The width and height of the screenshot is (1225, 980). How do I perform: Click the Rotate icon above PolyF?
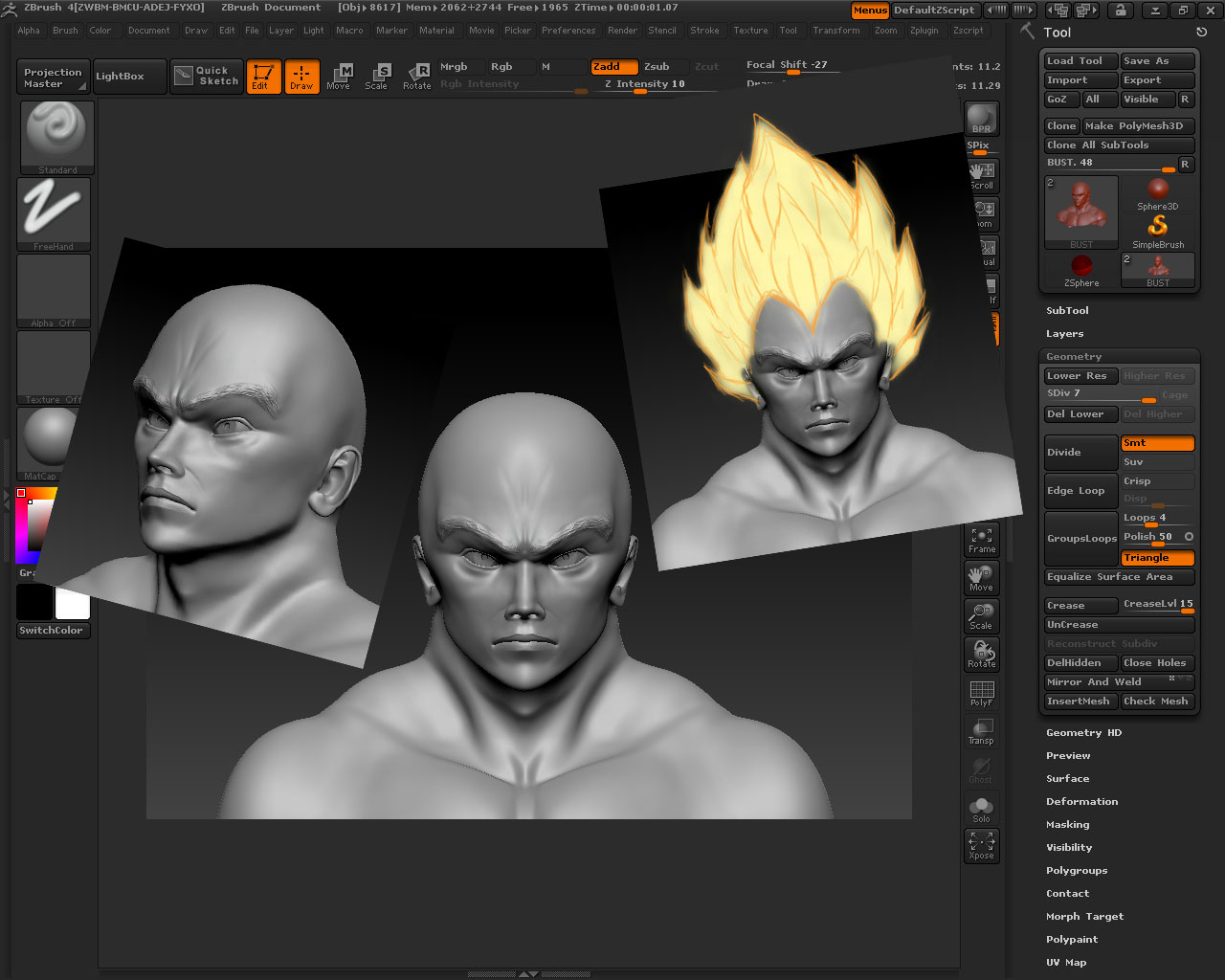point(982,655)
